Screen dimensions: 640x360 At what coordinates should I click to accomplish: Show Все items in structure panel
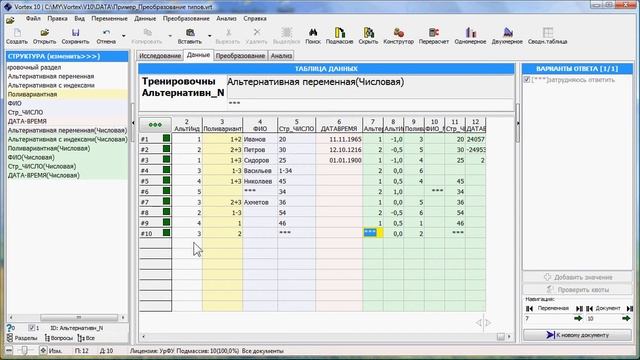[x=86, y=338]
